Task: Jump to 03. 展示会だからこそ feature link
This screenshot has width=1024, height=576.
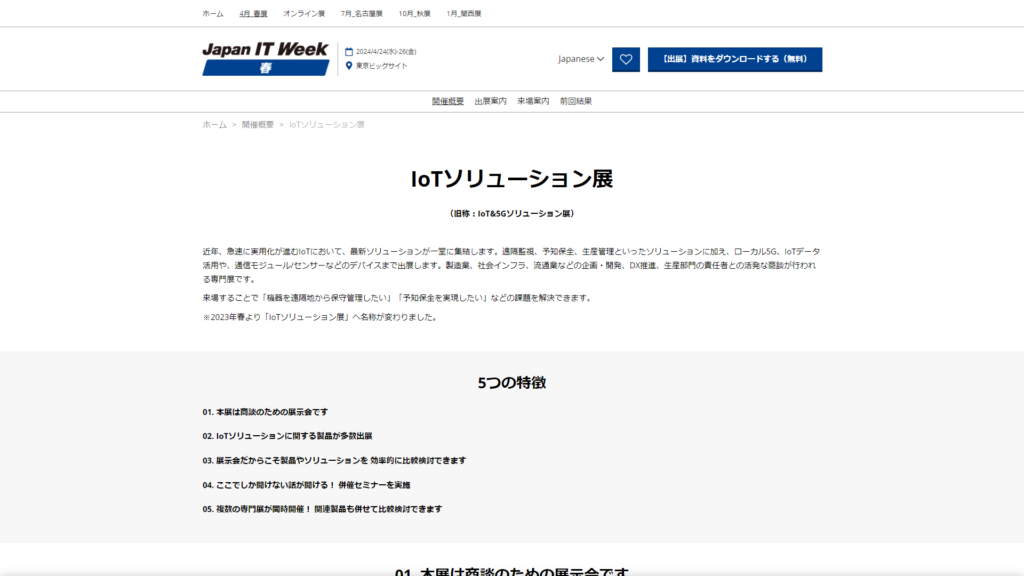Action: [334, 460]
